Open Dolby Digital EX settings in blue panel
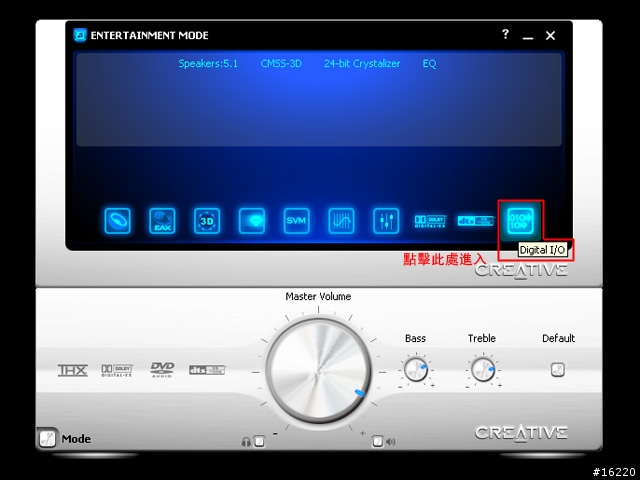640x480 pixels. click(430, 221)
